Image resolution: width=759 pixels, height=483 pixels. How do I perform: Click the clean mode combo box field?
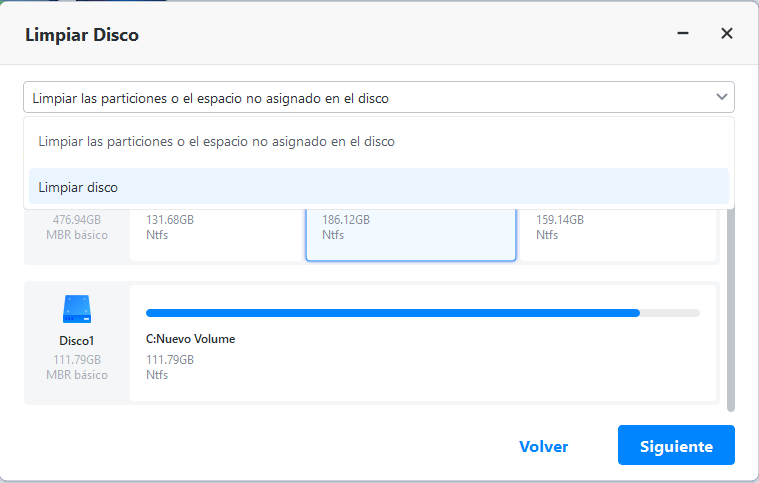pos(370,98)
